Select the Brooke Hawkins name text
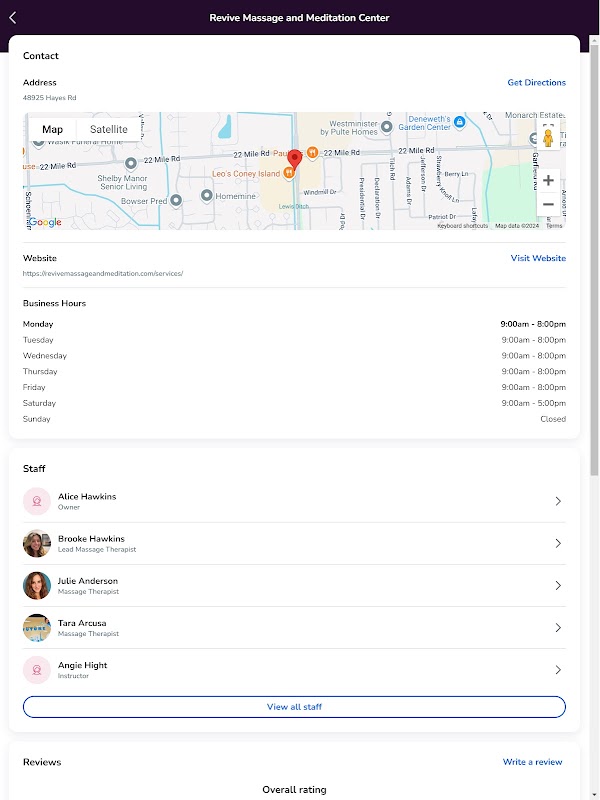Image resolution: width=600 pixels, height=800 pixels. [91, 539]
